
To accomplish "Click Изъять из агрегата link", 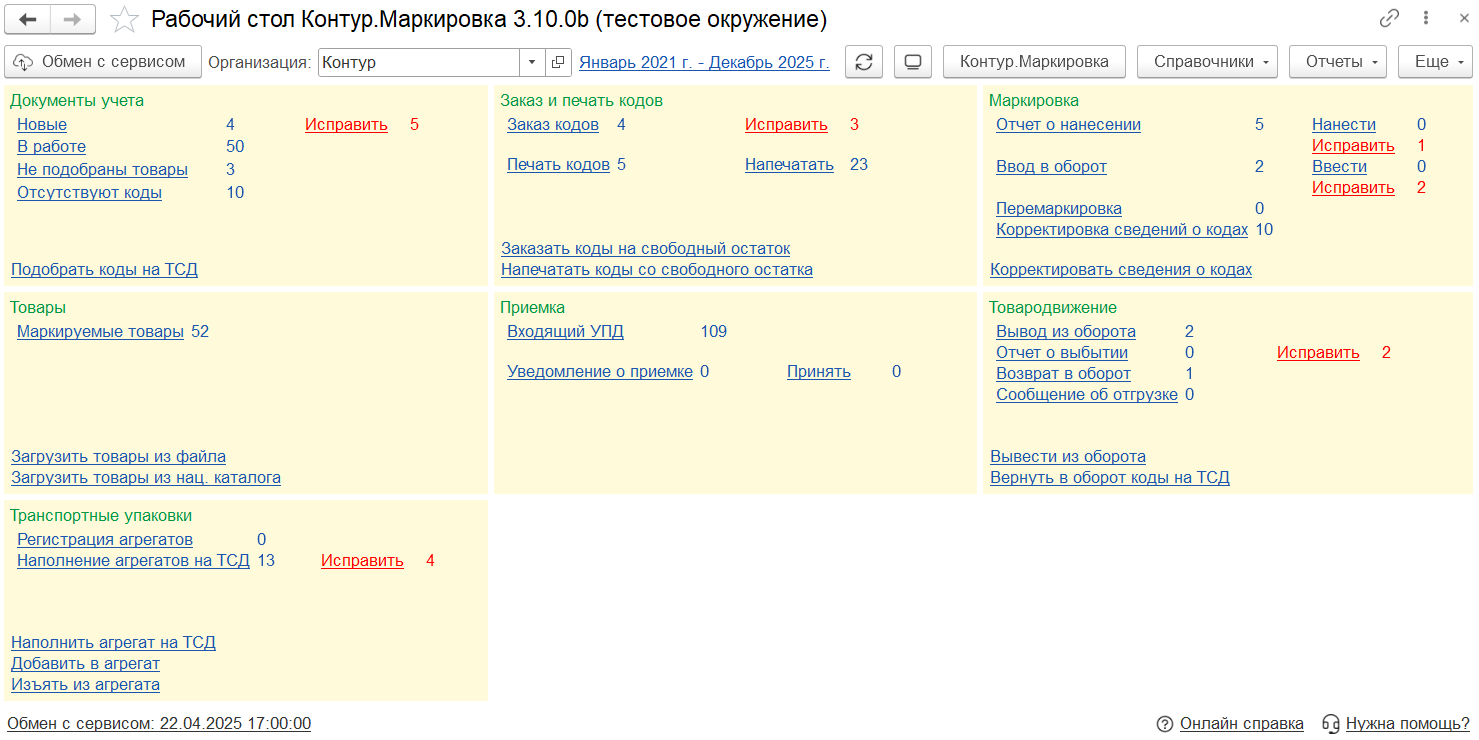I will tap(85, 684).
